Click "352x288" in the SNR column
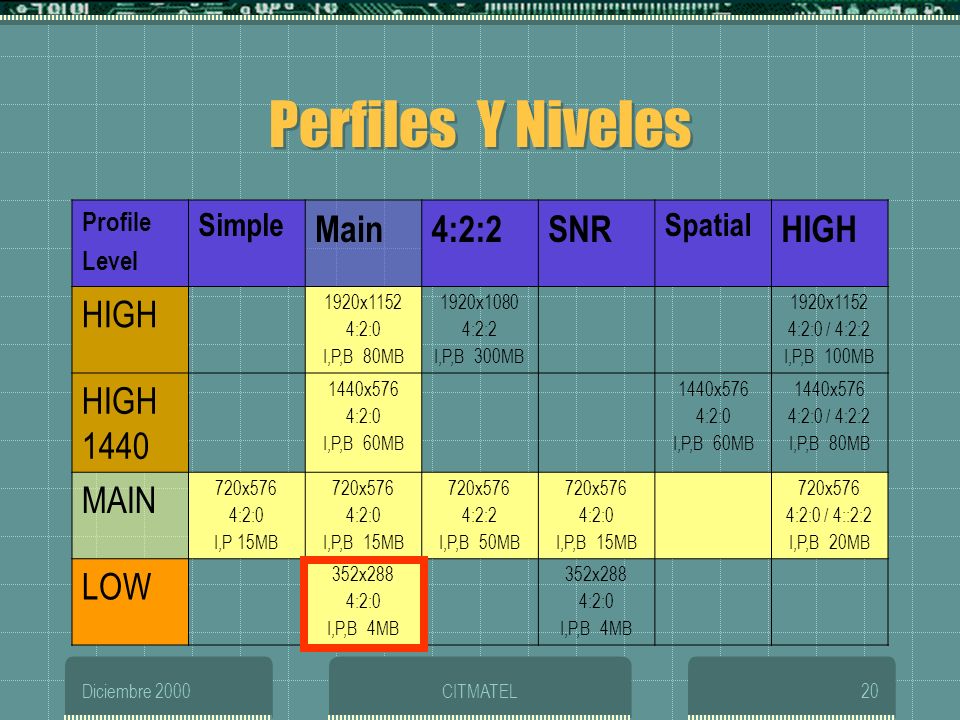The width and height of the screenshot is (960, 720). (596, 574)
